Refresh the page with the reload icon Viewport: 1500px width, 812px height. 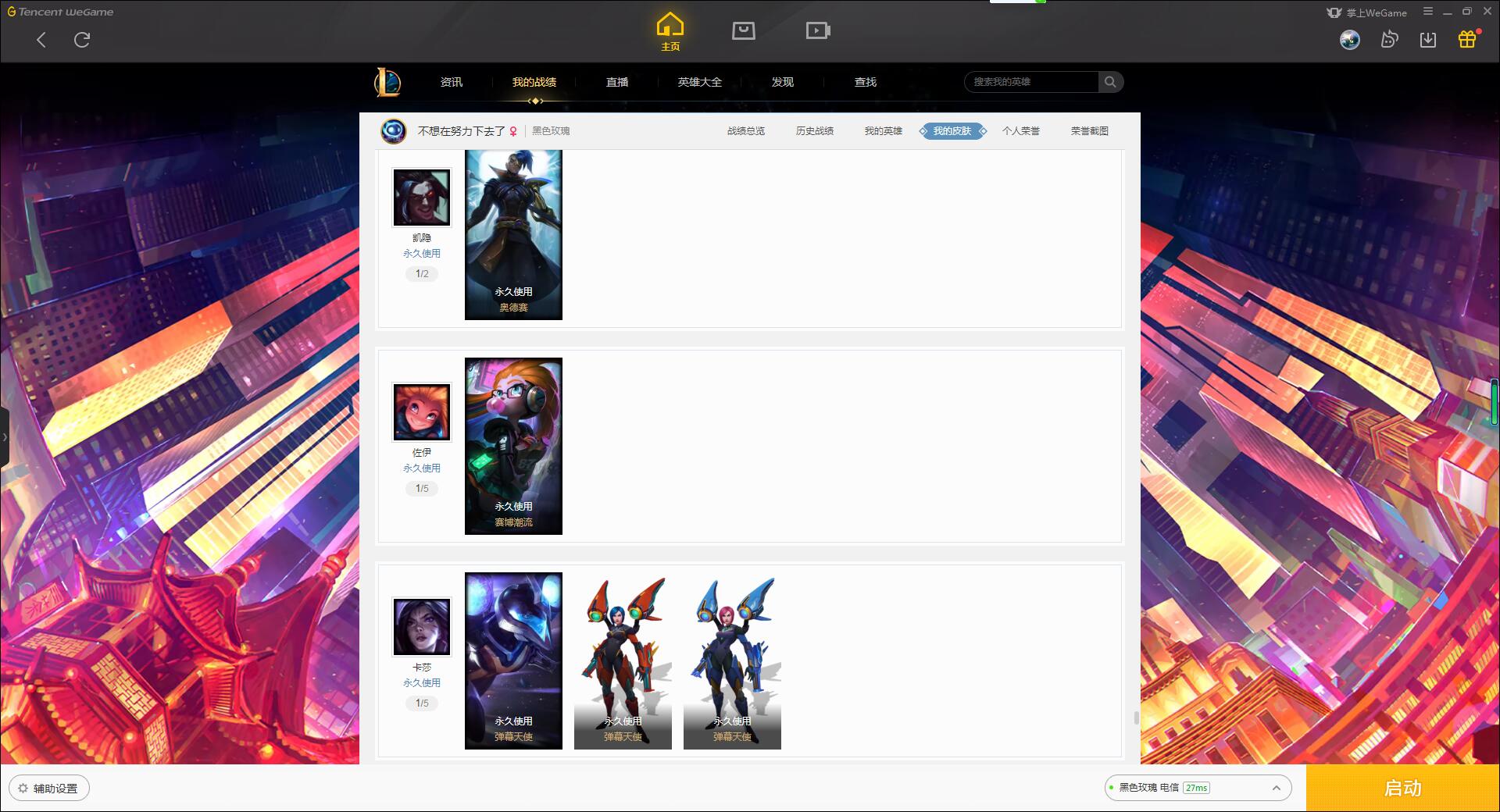(x=82, y=40)
